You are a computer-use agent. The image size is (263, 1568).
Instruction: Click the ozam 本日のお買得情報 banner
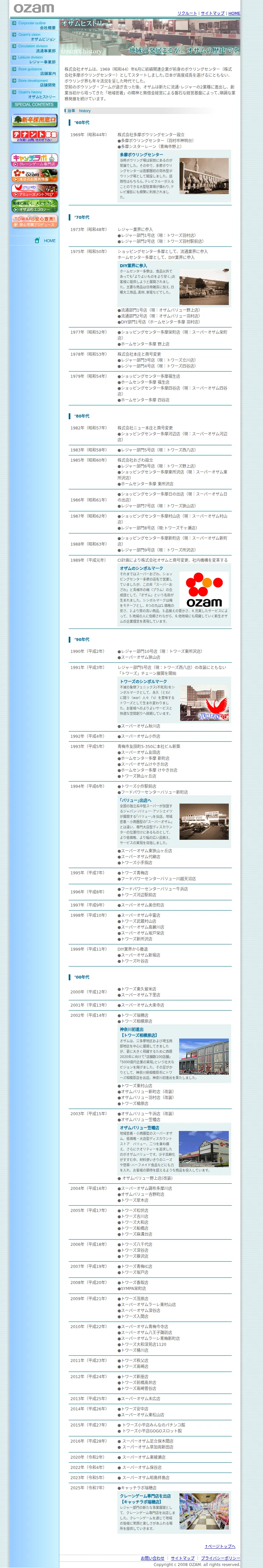coord(35,176)
